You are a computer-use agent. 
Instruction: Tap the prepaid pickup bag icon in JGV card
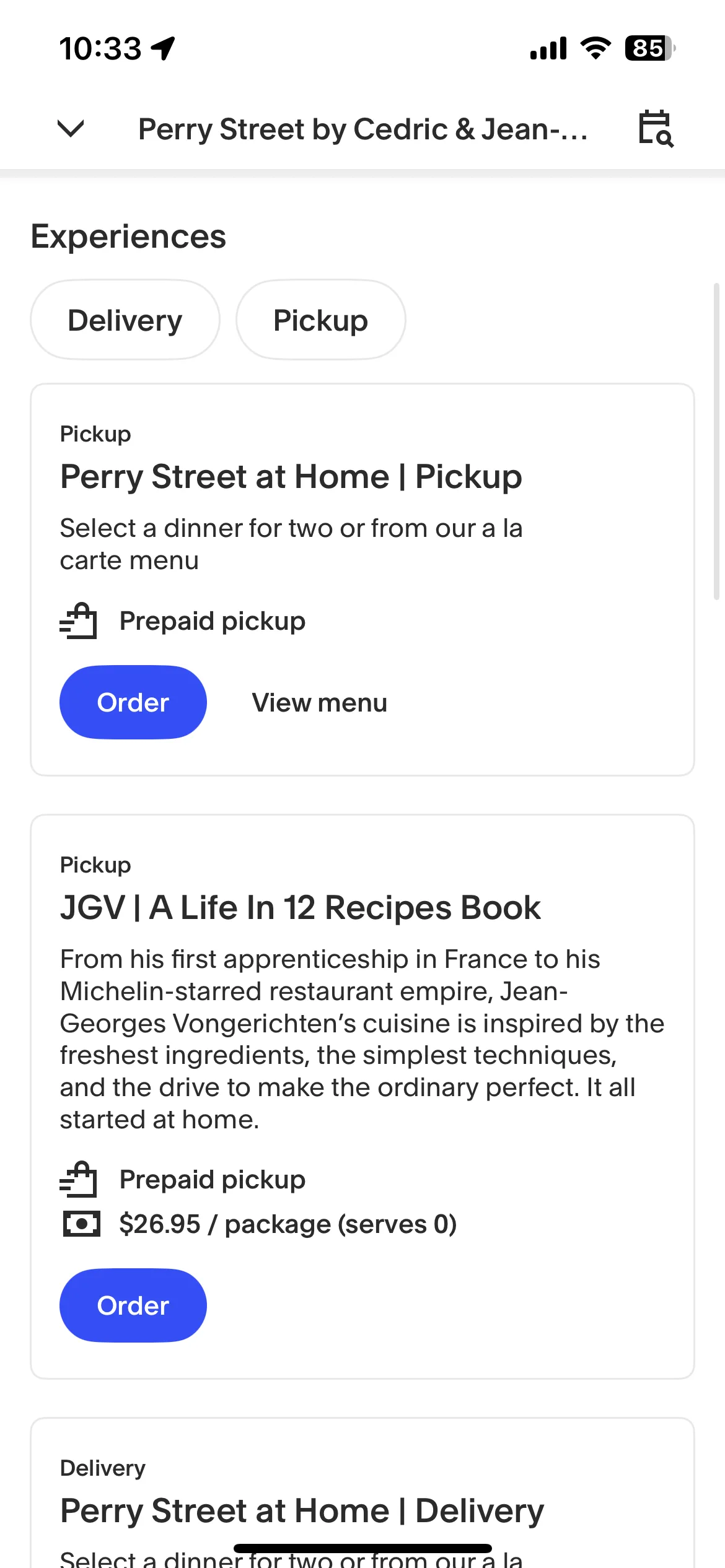tap(79, 1179)
